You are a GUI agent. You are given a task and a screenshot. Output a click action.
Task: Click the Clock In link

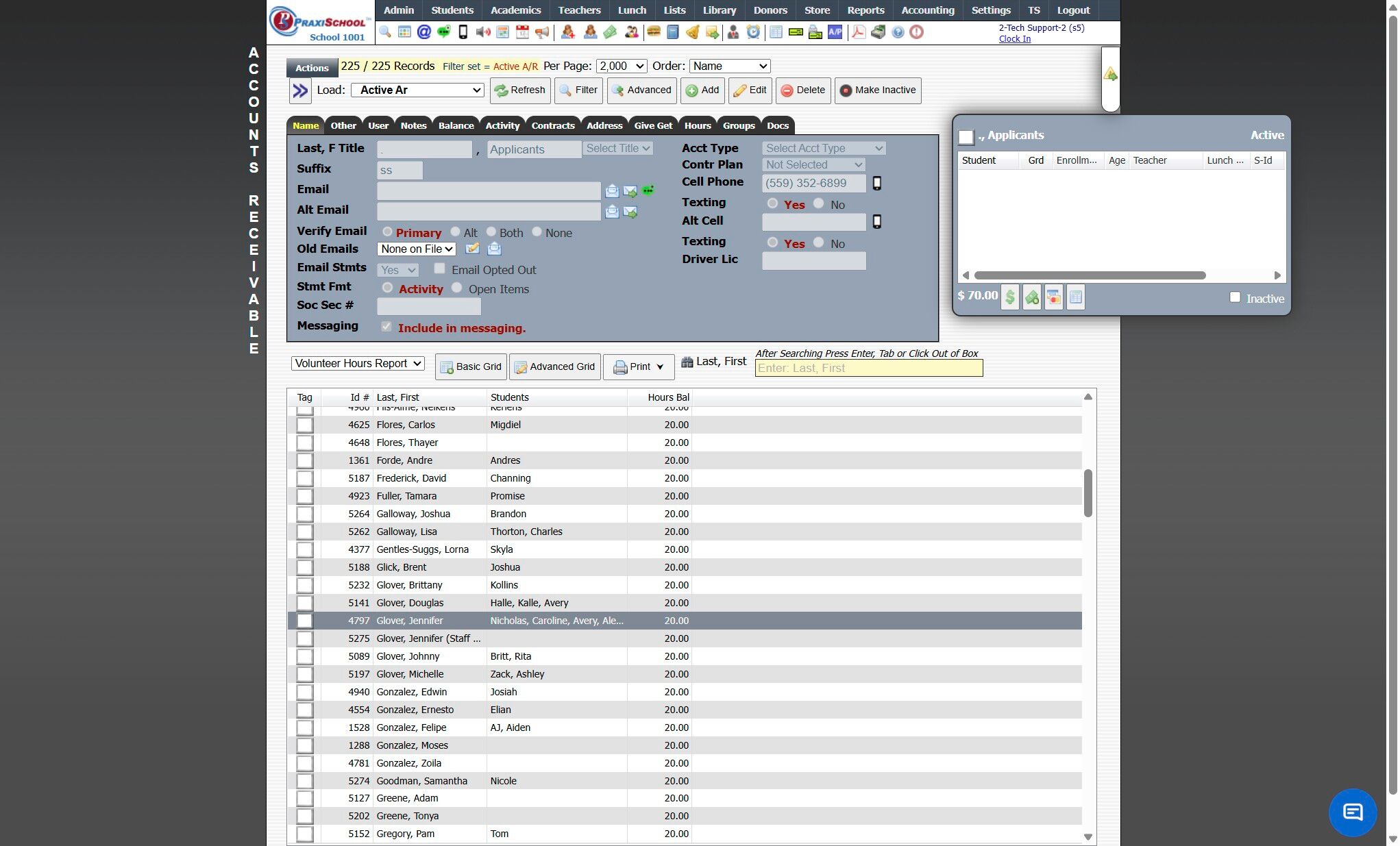pyautogui.click(x=1014, y=39)
